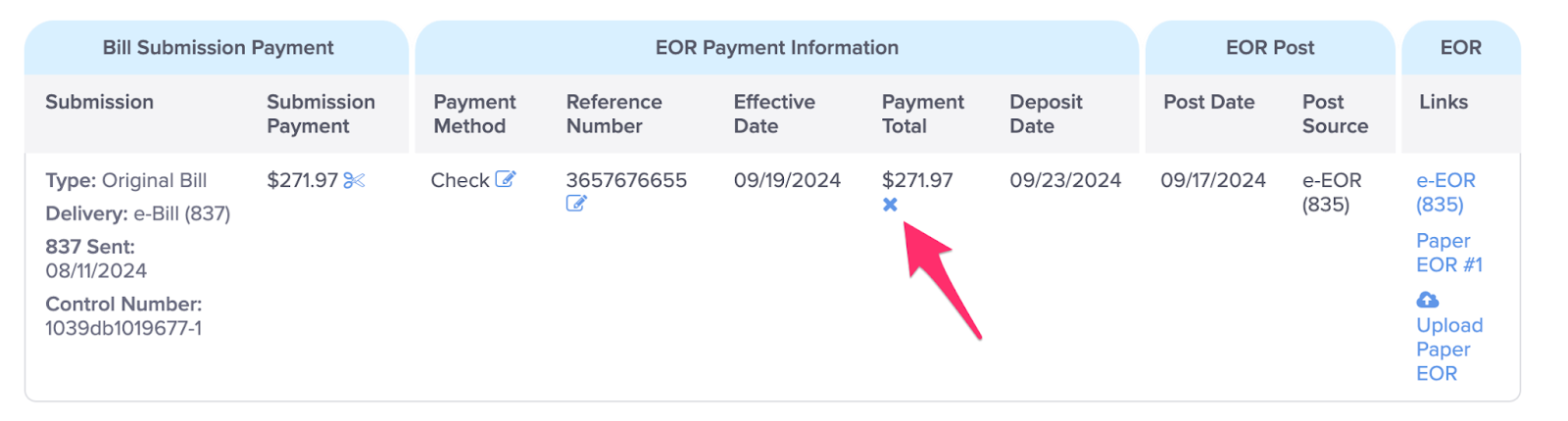Select the Bill Submission Payment header

coord(218,47)
